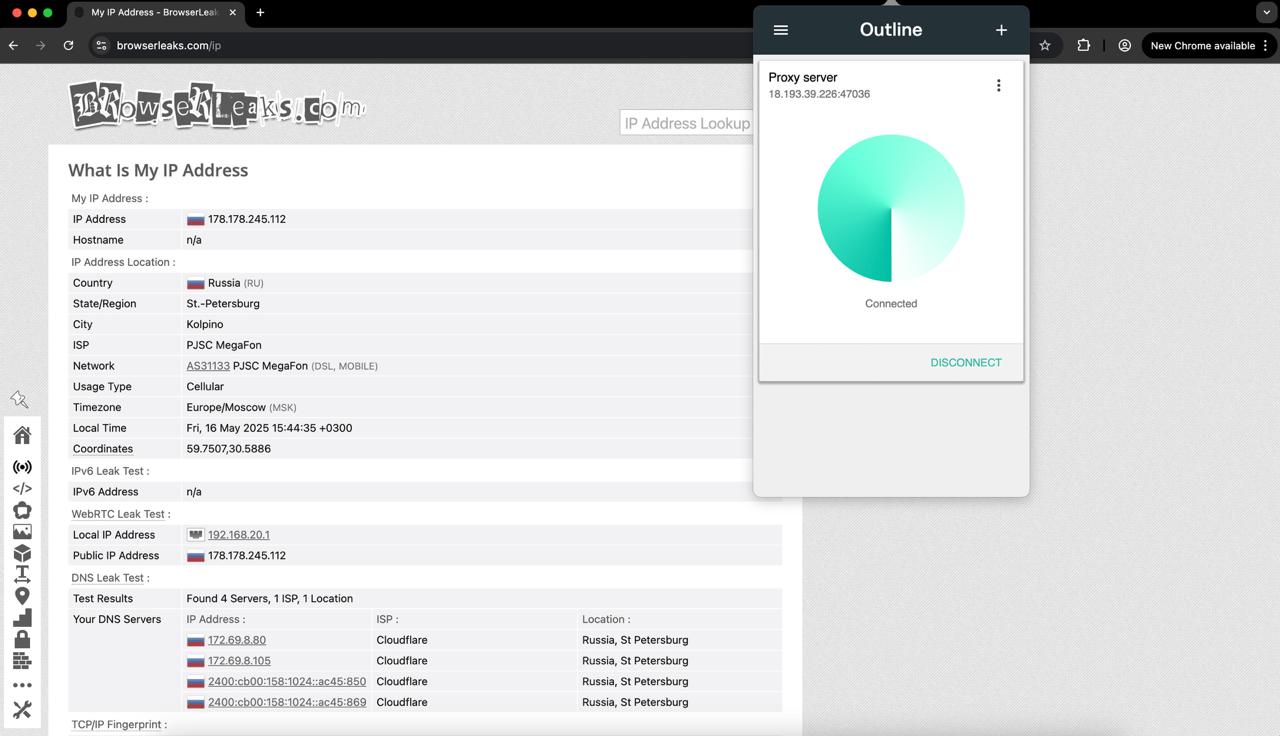Open the WebGL cube icon in sidebar
Screen dimensions: 1280x736
coord(22,553)
